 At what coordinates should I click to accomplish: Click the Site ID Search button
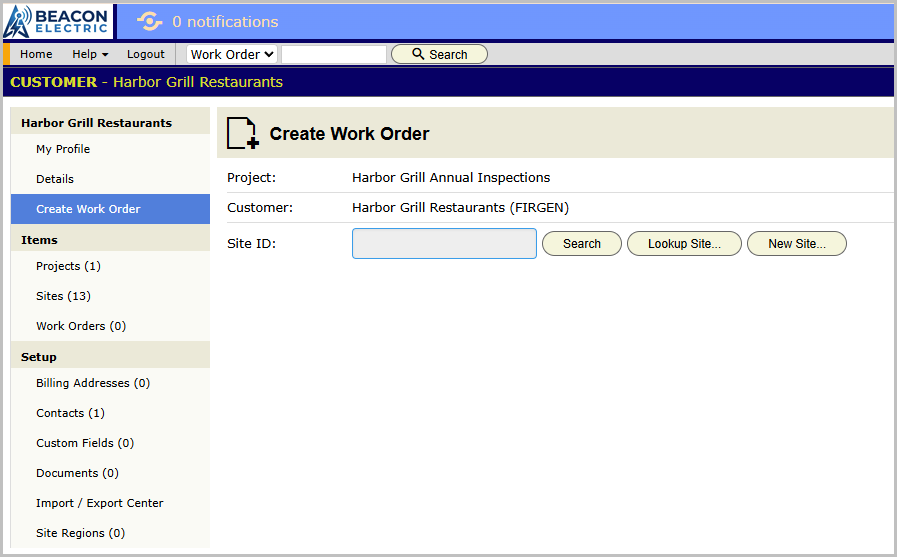(x=582, y=244)
